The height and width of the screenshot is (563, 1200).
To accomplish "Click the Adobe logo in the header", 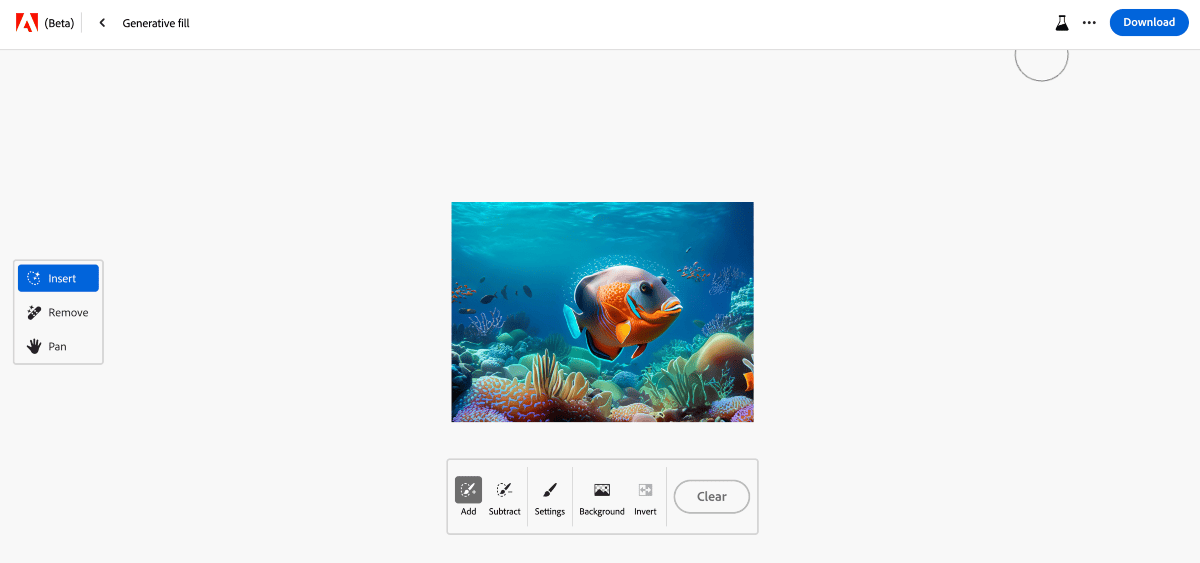I will pyautogui.click(x=27, y=22).
